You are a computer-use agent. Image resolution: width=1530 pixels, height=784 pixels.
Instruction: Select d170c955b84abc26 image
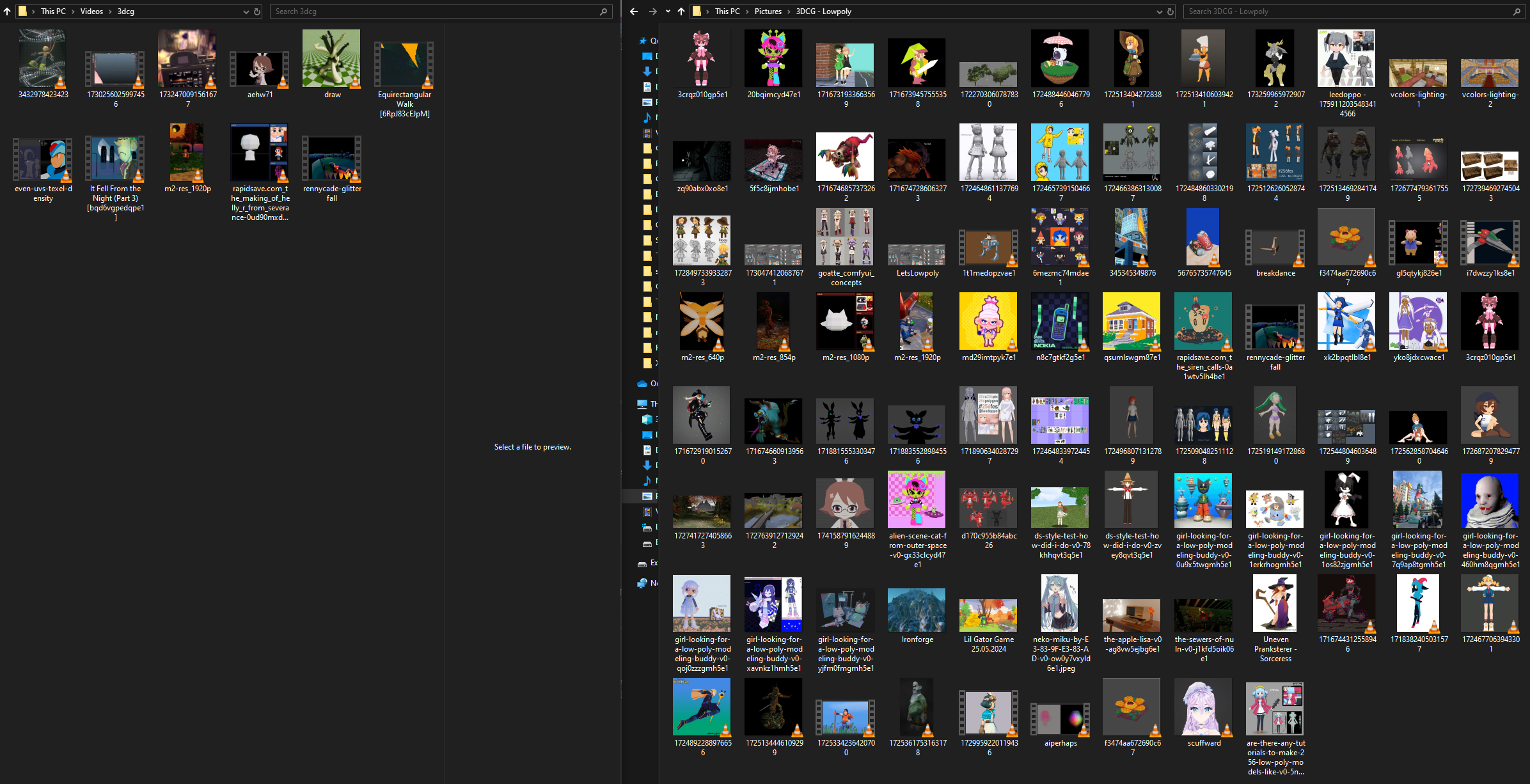[x=989, y=519]
